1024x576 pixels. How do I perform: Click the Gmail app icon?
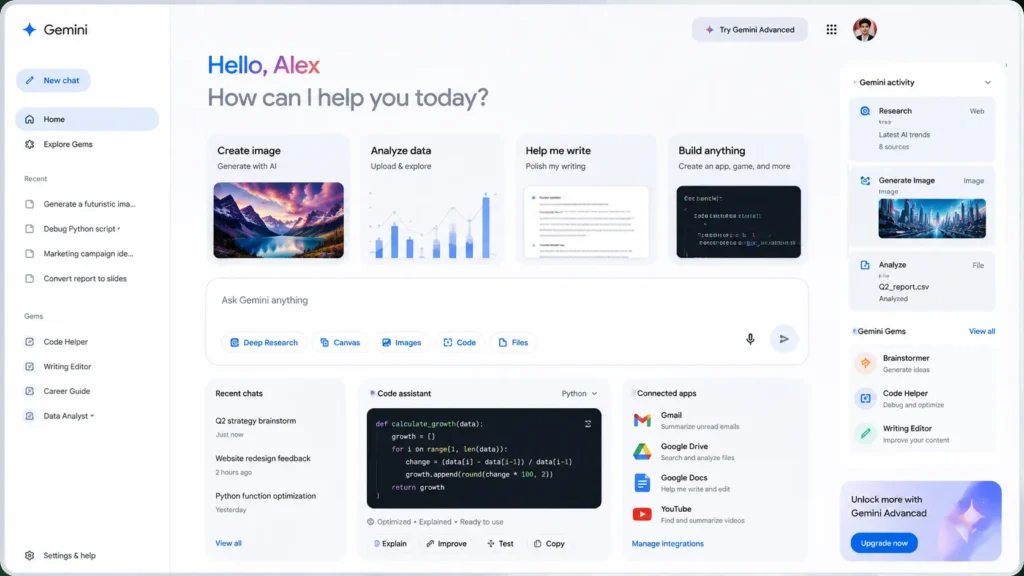pos(642,420)
